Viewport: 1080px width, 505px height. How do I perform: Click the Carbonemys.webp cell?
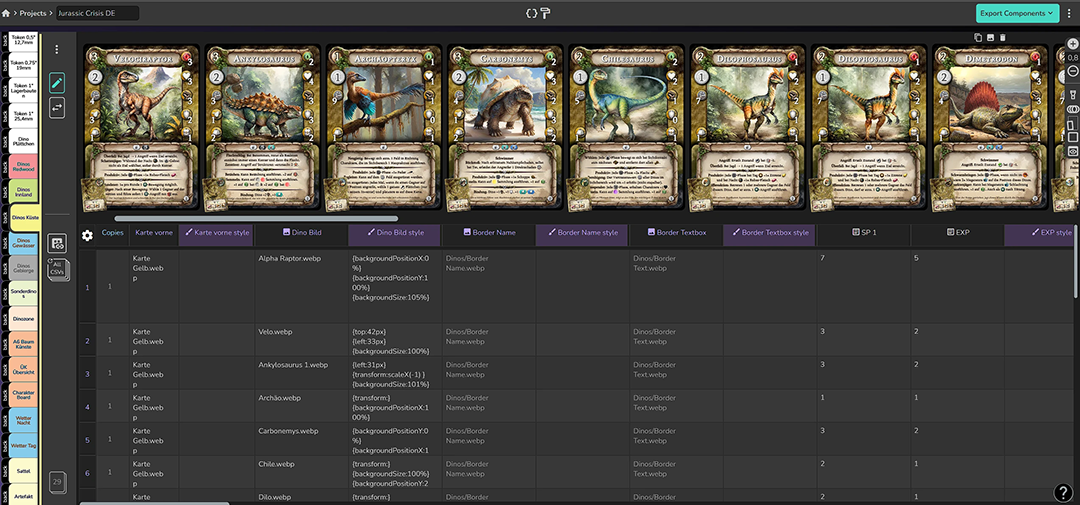[x=302, y=439]
